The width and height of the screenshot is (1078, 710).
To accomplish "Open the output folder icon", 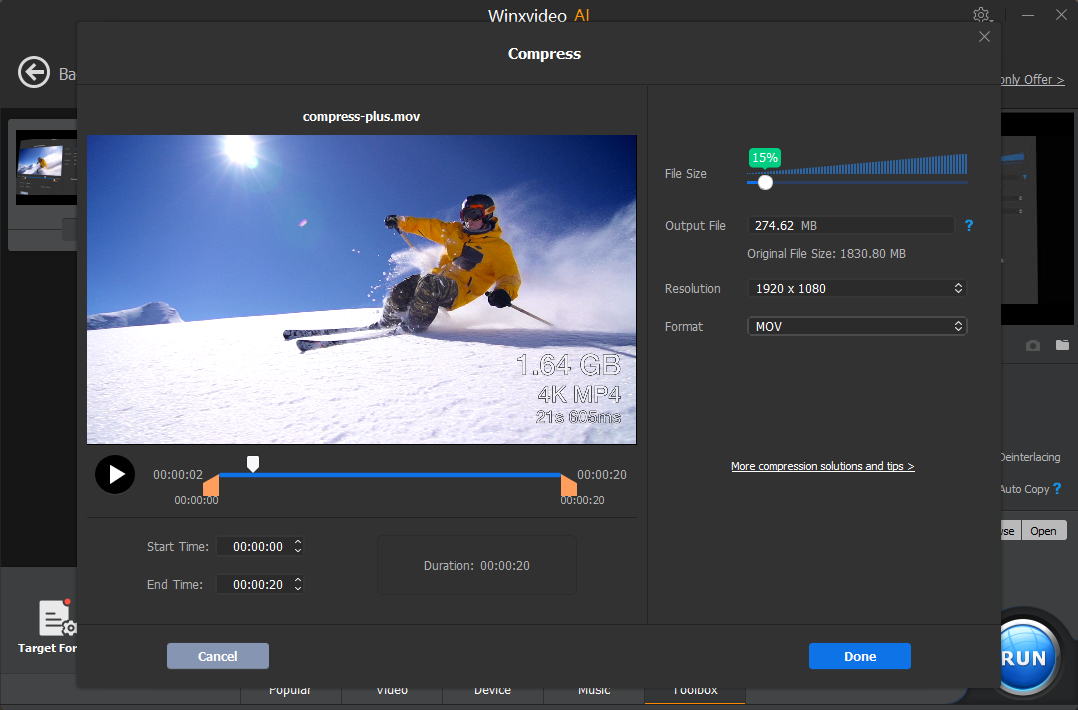I will pos(1062,345).
